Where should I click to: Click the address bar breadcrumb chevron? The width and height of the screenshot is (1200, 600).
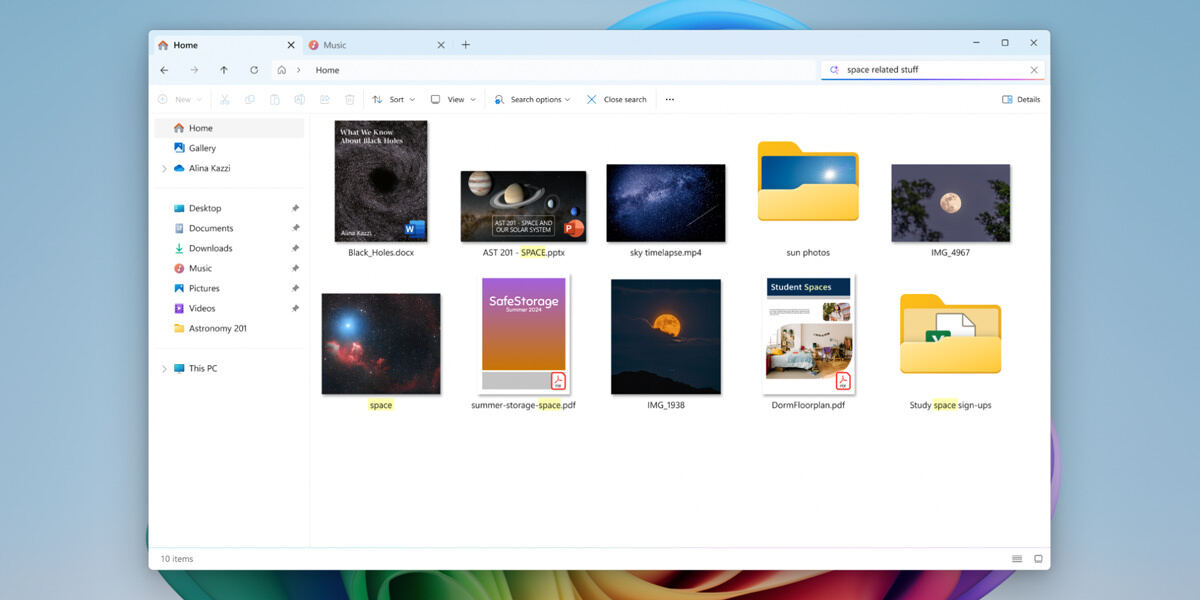pyautogui.click(x=298, y=70)
